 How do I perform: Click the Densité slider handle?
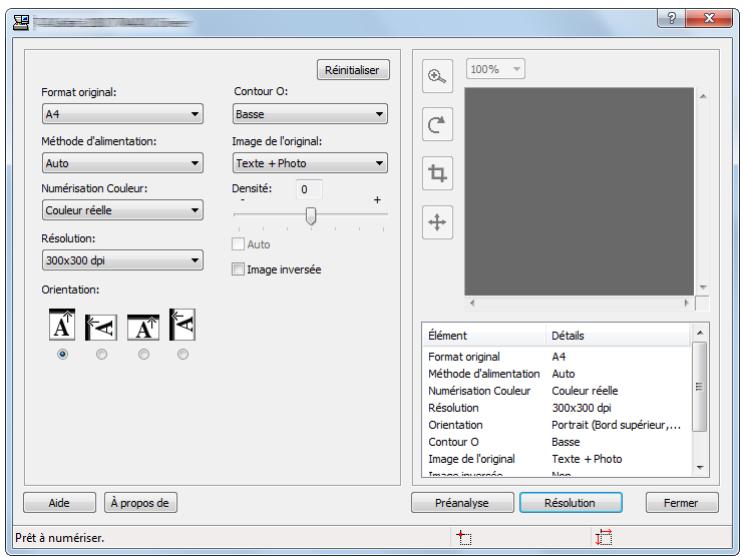tap(311, 216)
